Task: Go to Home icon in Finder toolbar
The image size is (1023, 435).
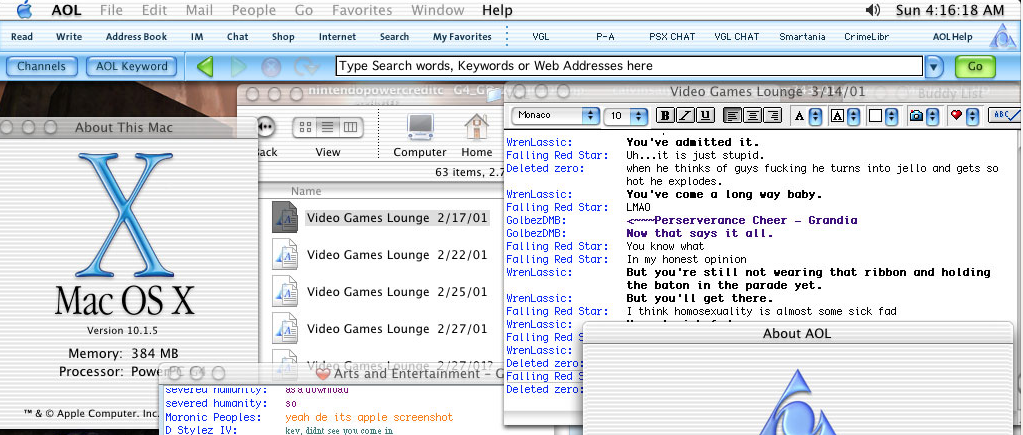Action: [x=477, y=127]
